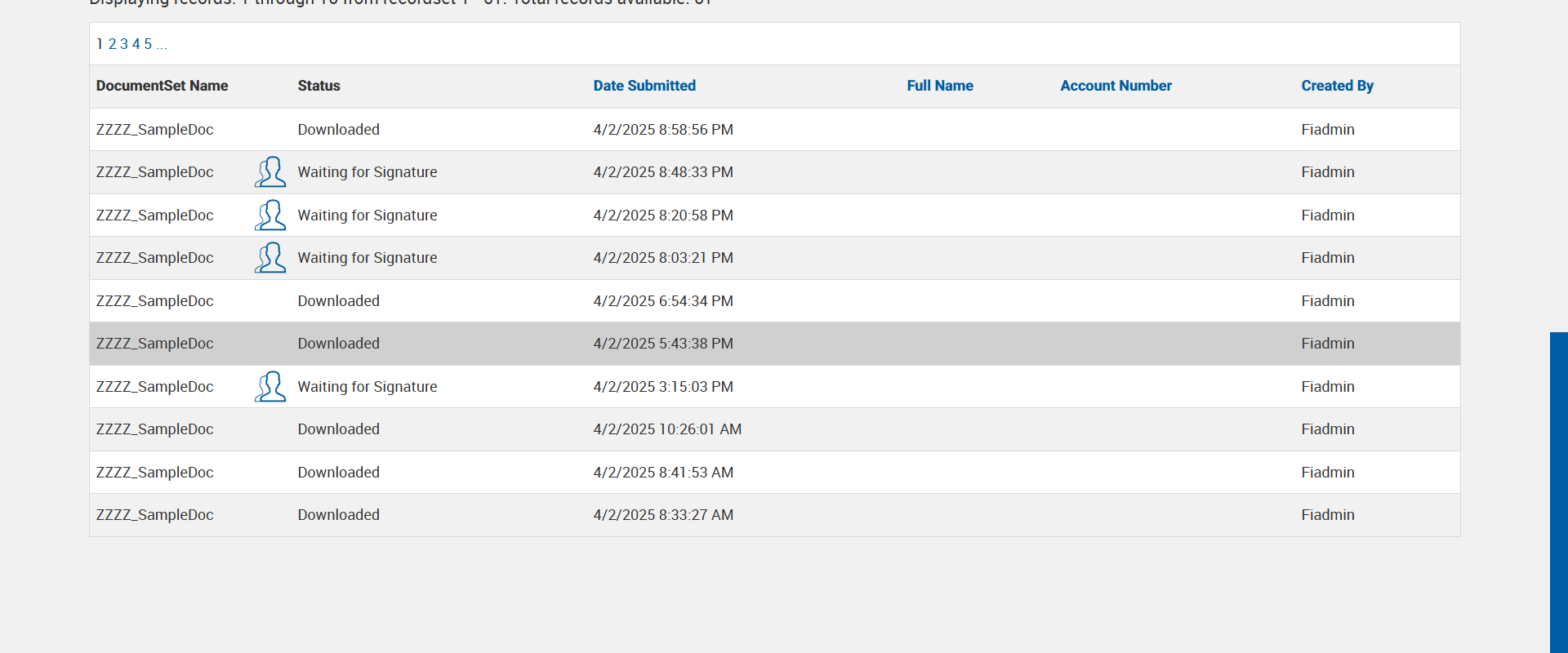Sort by Date Submitted column
Screen dimensions: 1568x653
(x=644, y=86)
